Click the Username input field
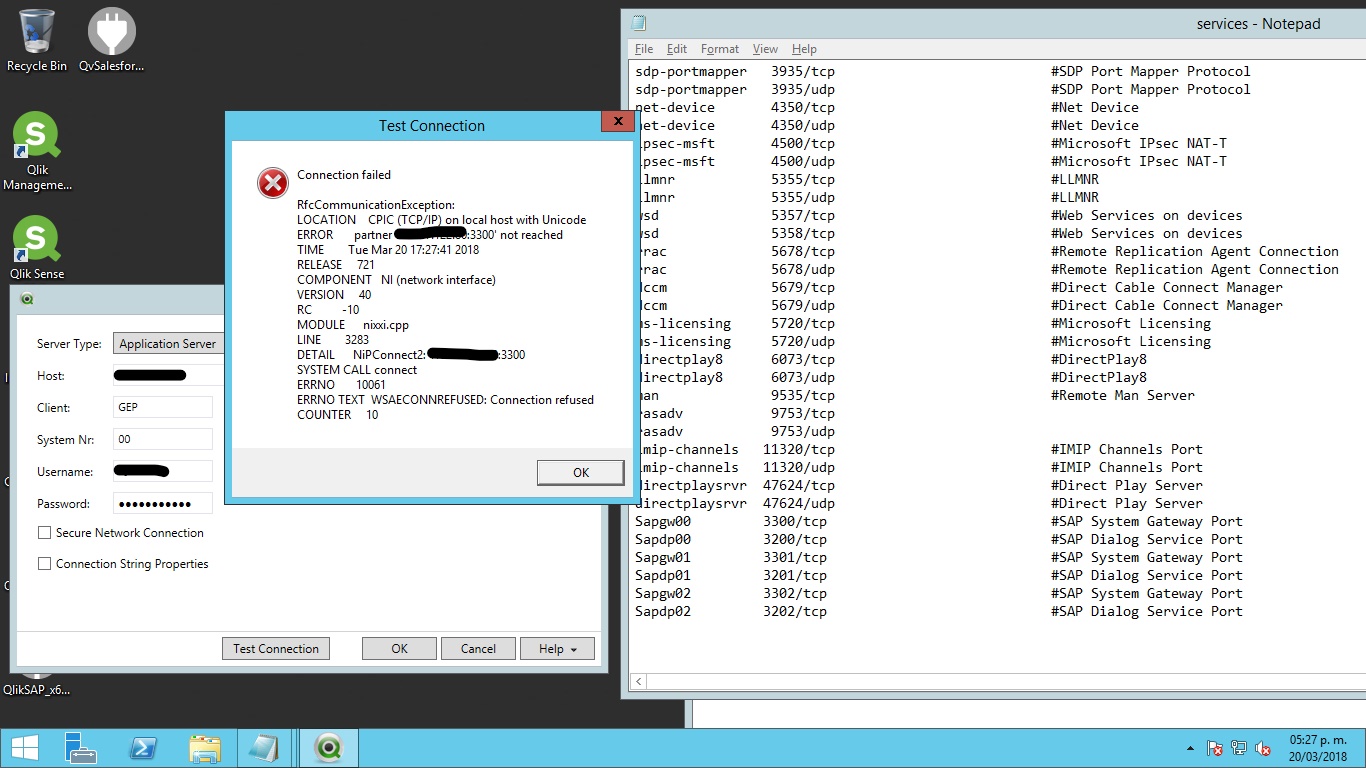Viewport: 1366px width, 768px height. tap(162, 471)
